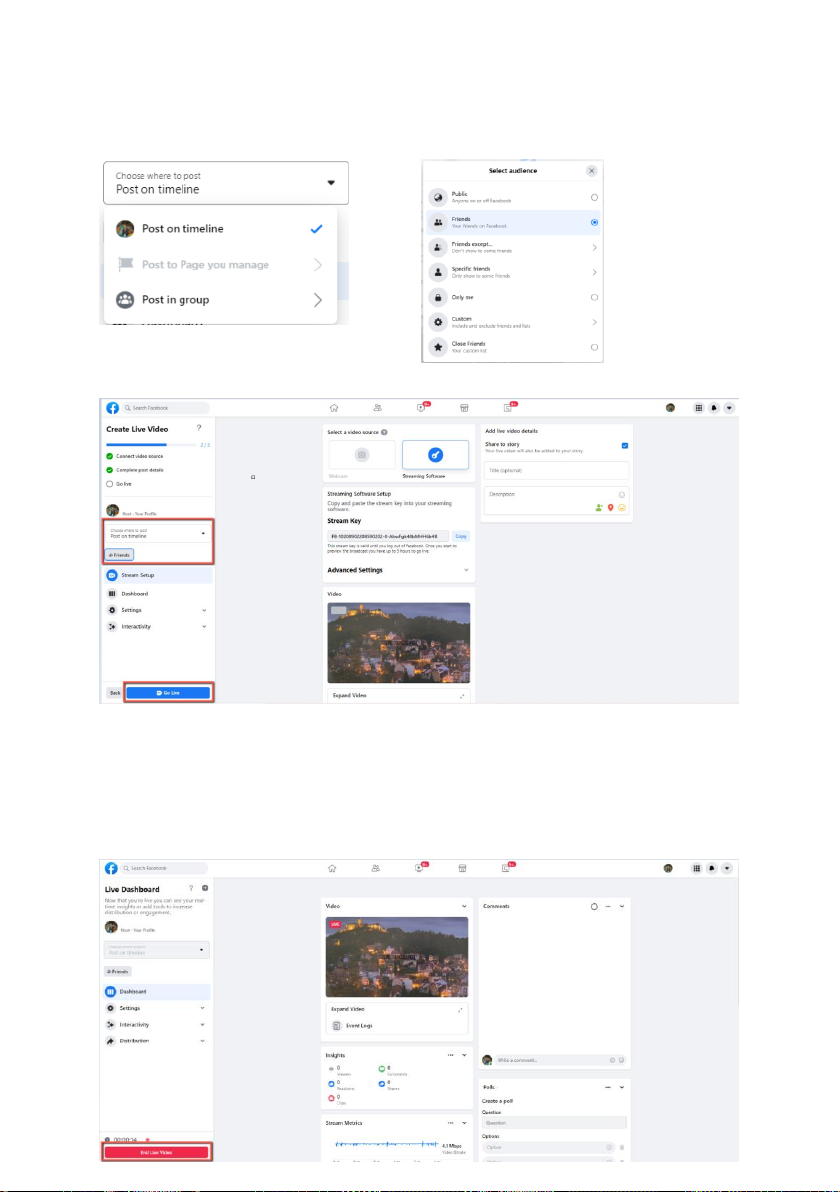
Task: Open Post on timeline dropdown in Create Live Video
Action: tap(157, 534)
